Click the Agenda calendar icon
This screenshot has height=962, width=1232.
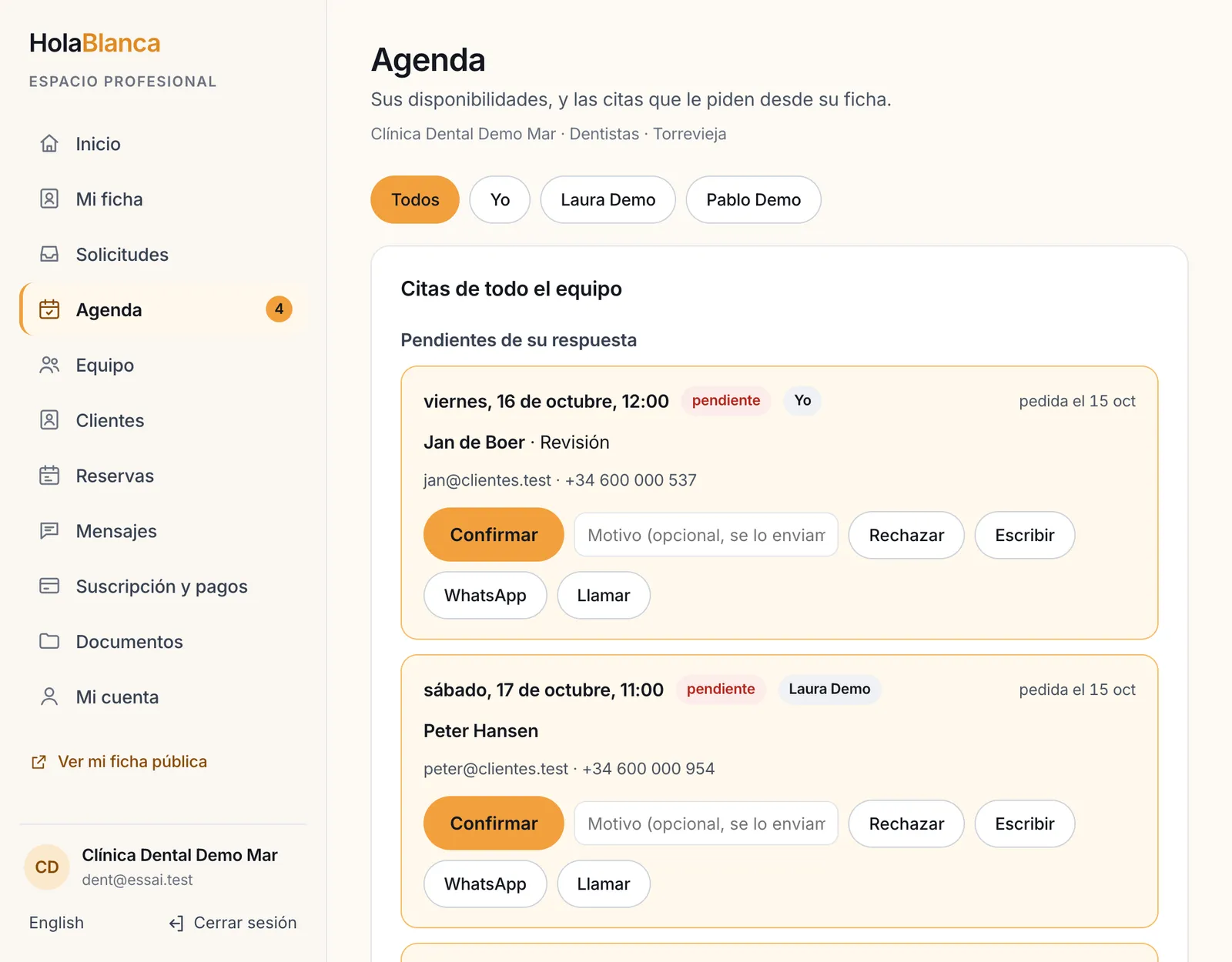point(49,309)
